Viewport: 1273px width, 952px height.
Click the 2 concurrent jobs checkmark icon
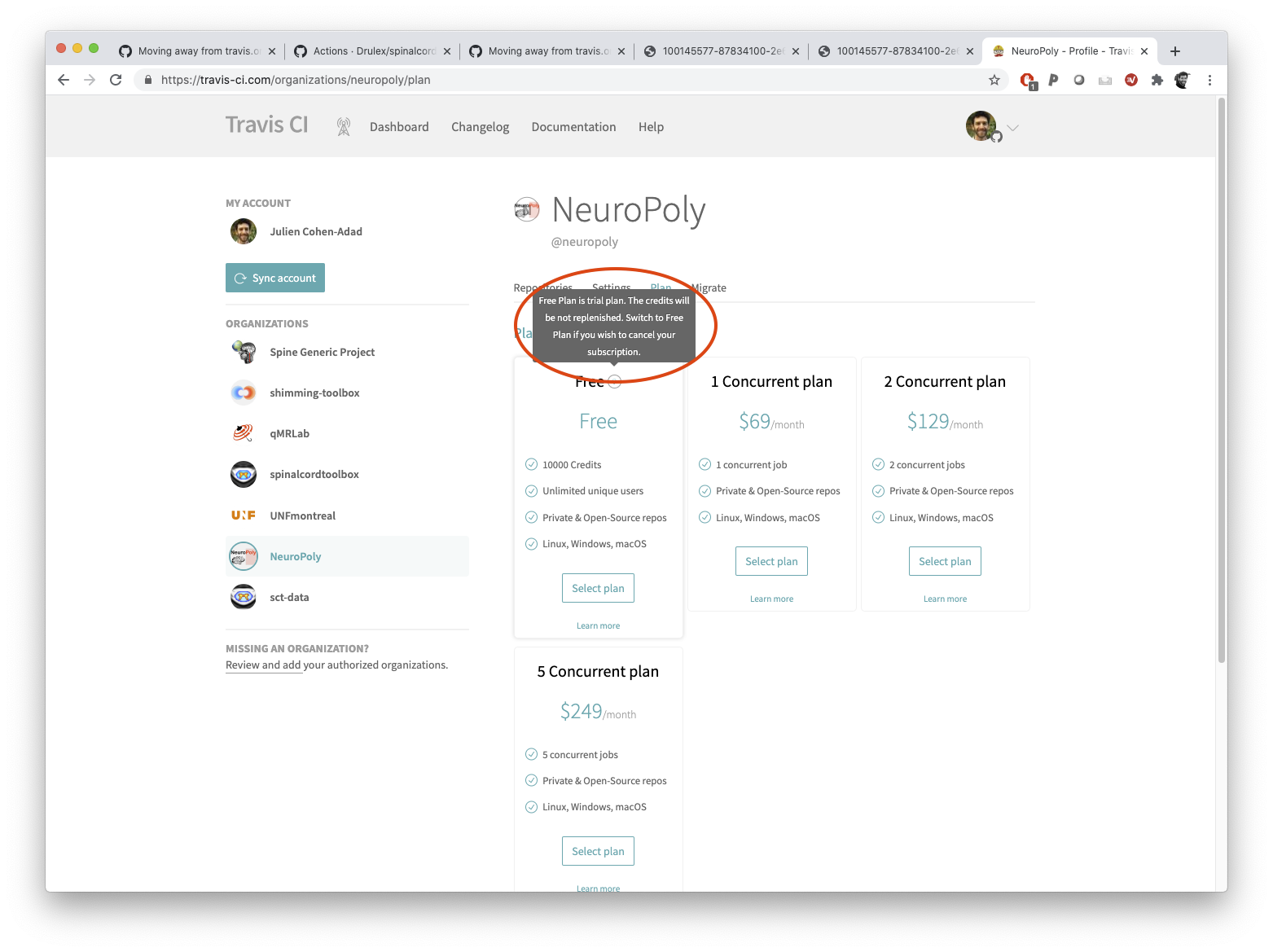coord(878,464)
